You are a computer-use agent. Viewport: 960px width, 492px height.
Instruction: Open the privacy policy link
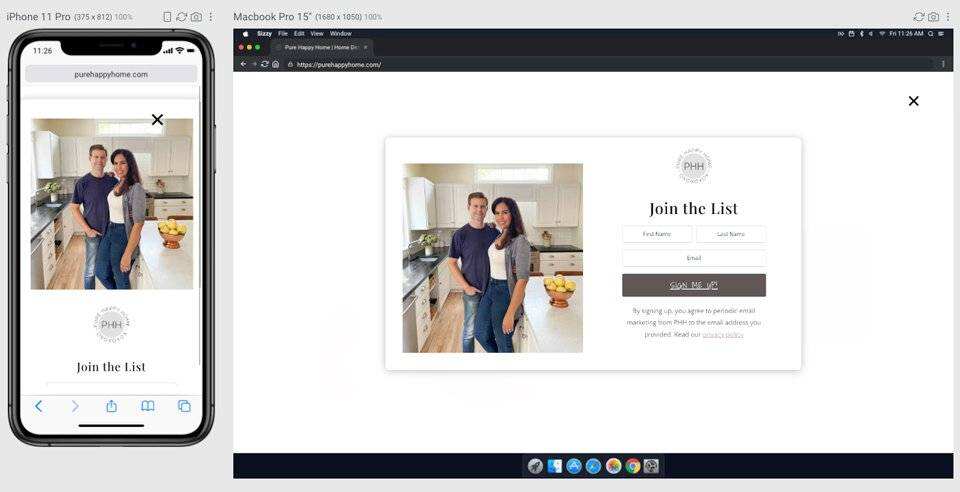point(722,335)
